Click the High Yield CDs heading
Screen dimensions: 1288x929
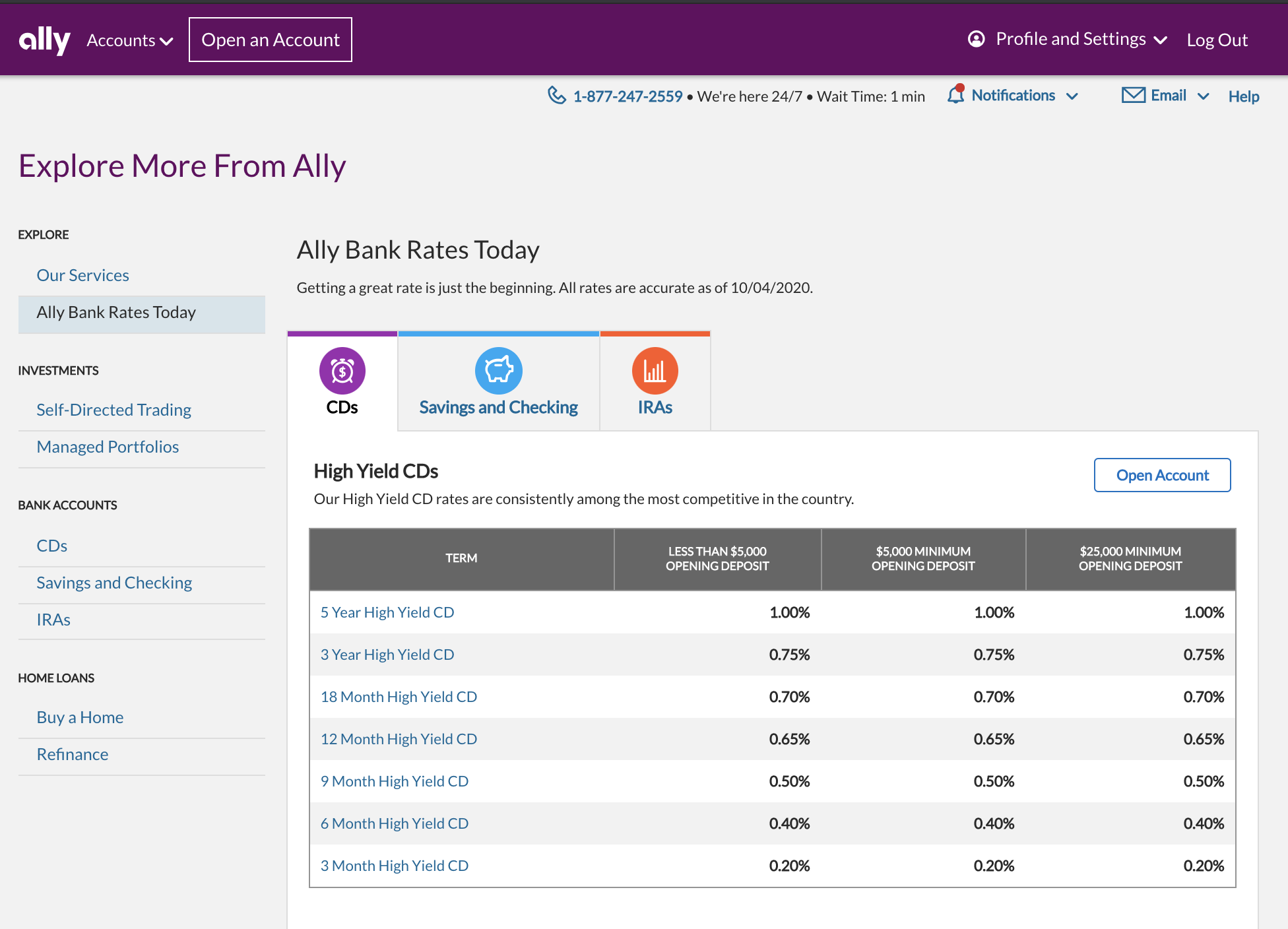[x=376, y=471]
